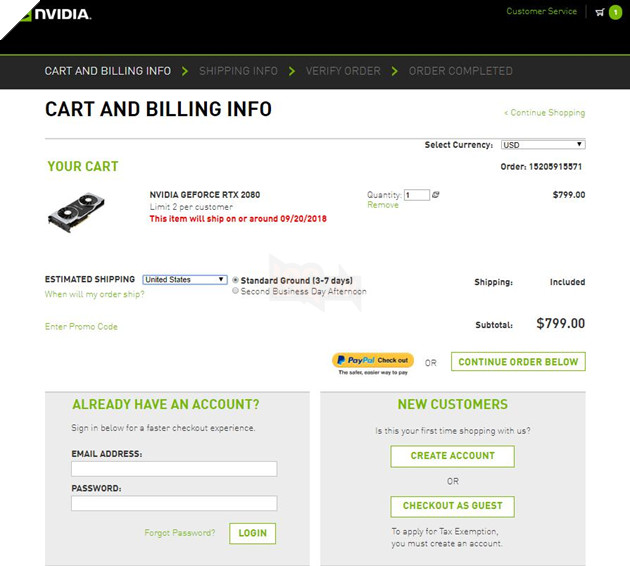The width and height of the screenshot is (630, 566).
Task: Click the Continue Order Below button
Action: tap(518, 362)
